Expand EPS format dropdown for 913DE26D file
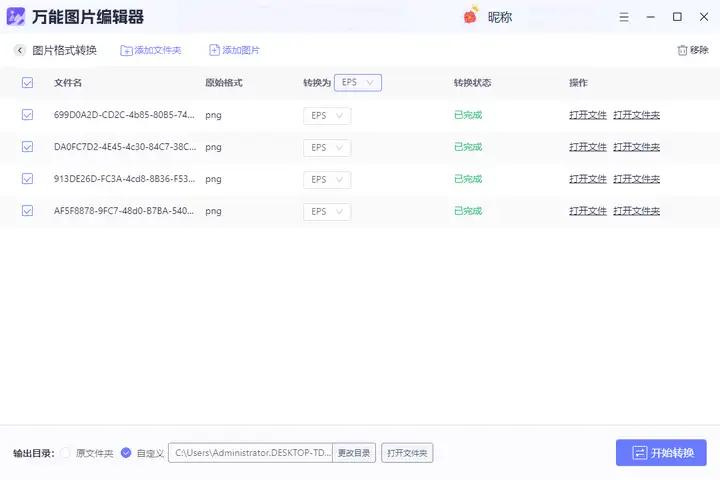This screenshot has height=480, width=720. point(327,179)
